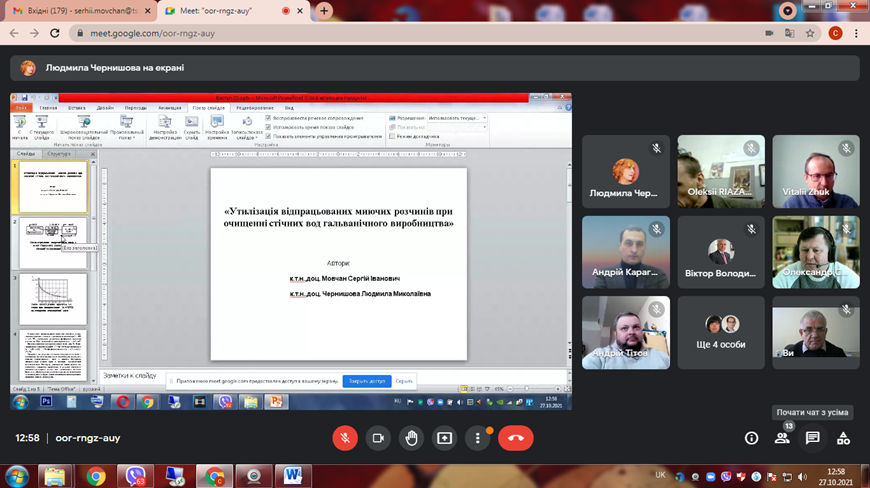Screen dimensions: 870x488
Task: Open Word from the Windows taskbar
Action: (x=293, y=476)
